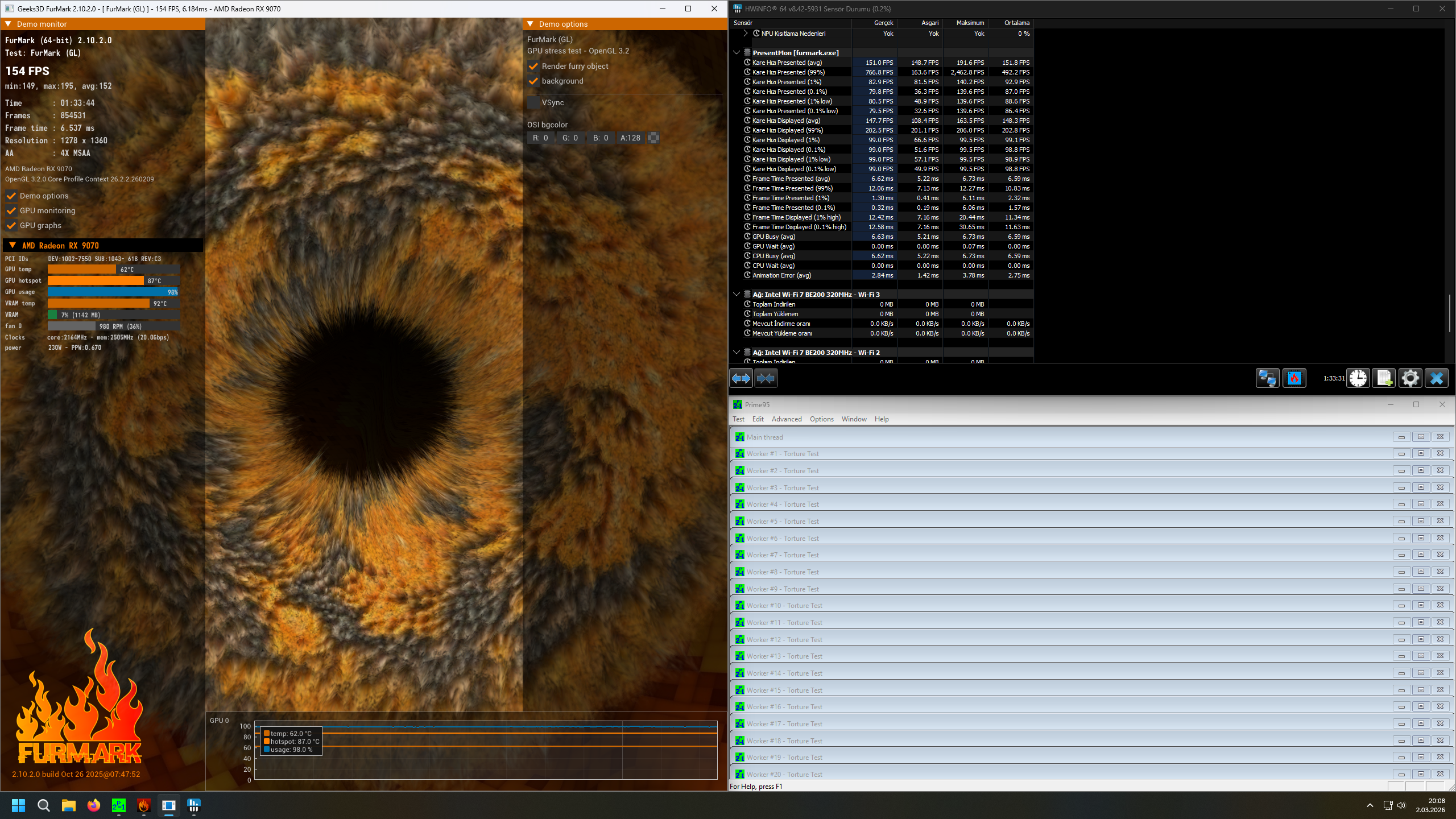Viewport: 1456px width, 819px height.
Task: Click Gerçek column header in HWiNFO
Action: (x=874, y=23)
